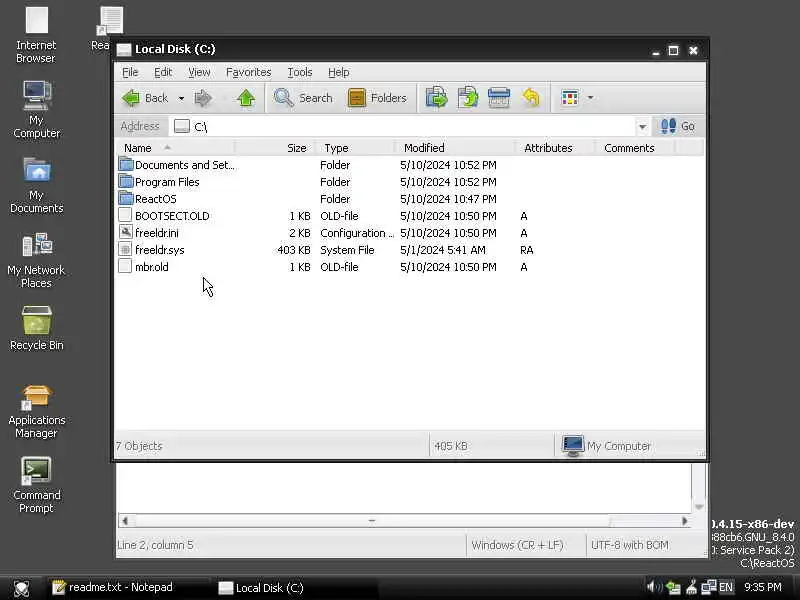Click the '405 KB' status bar entry

tap(451, 446)
